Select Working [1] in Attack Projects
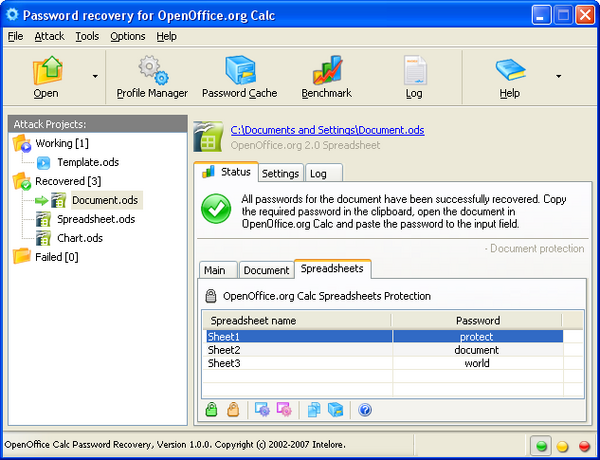The height and width of the screenshot is (460, 600). point(62,144)
